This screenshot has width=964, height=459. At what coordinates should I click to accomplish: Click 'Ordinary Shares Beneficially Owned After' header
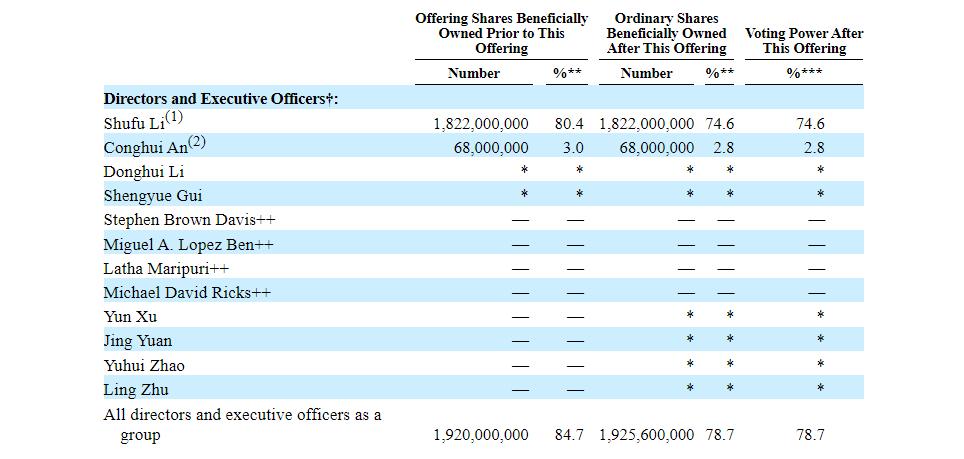(x=666, y=33)
